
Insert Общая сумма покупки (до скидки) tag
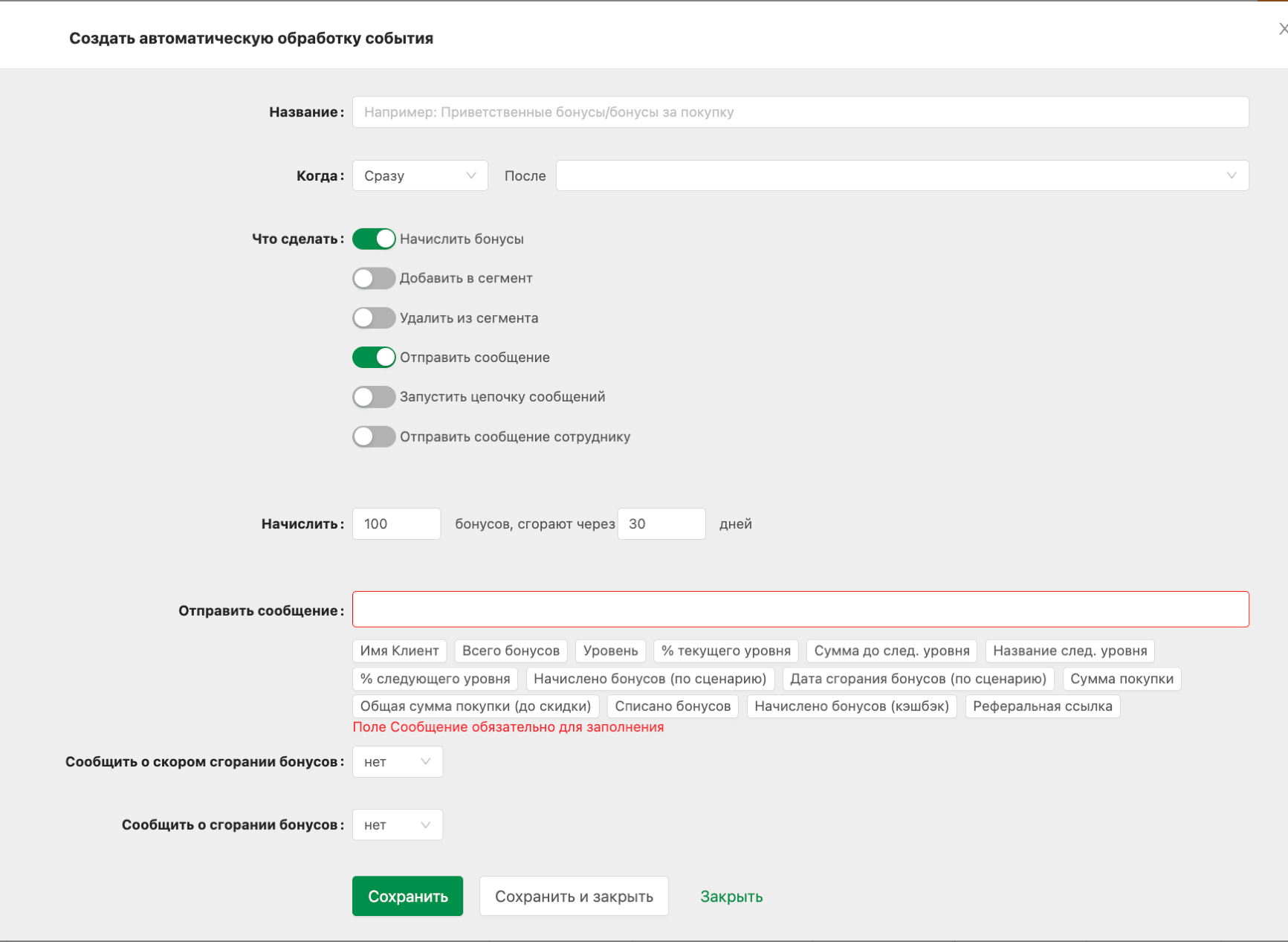pos(476,706)
